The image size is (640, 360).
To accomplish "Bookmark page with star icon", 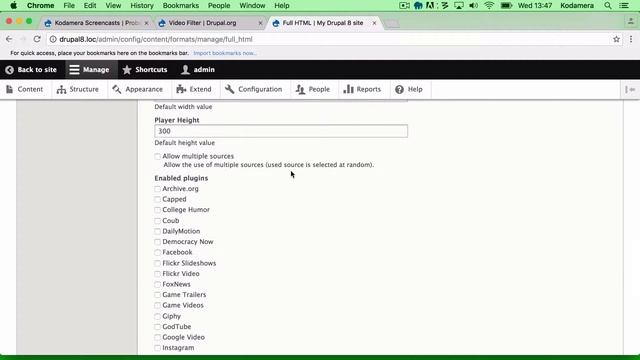I will click(x=616, y=39).
